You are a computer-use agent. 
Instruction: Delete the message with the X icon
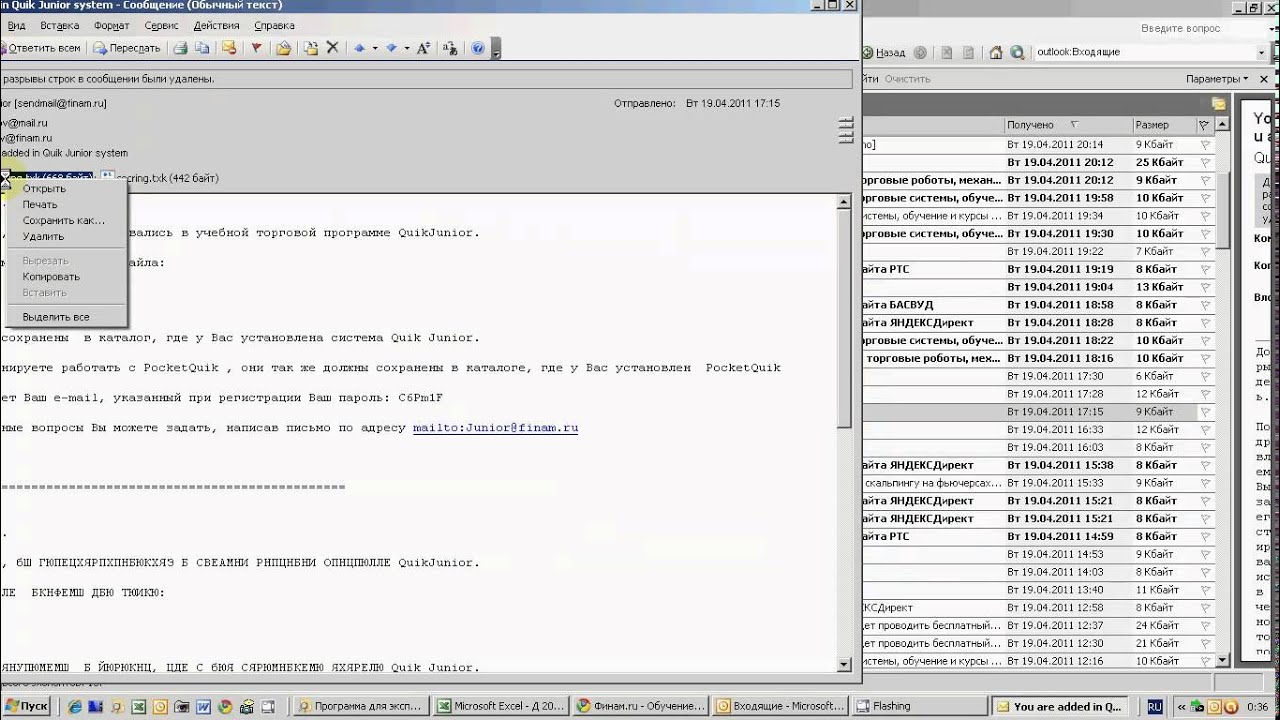(x=332, y=48)
